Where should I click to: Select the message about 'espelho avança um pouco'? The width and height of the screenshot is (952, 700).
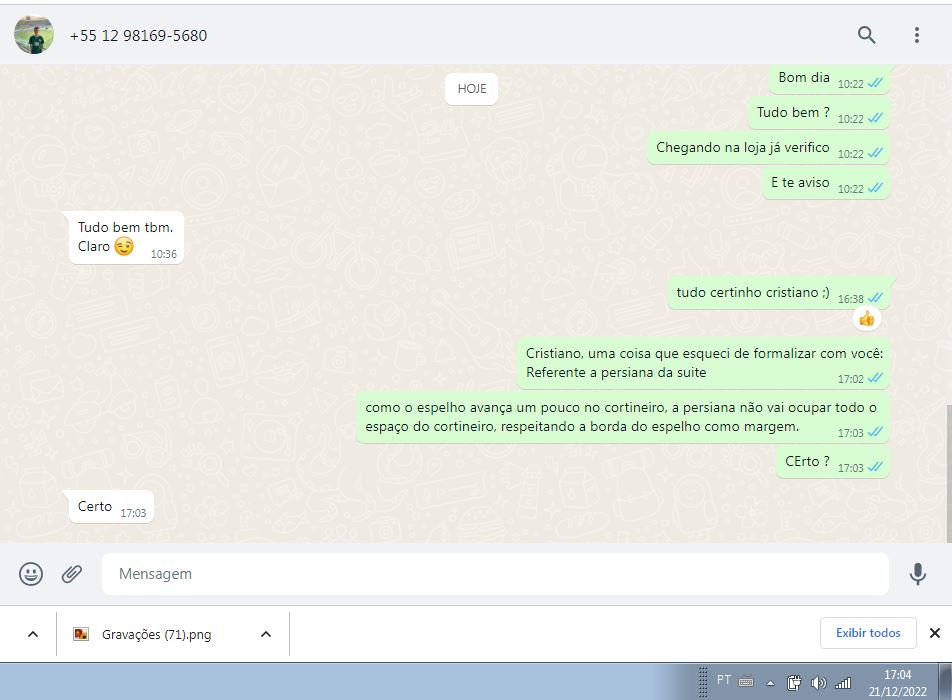click(622, 418)
